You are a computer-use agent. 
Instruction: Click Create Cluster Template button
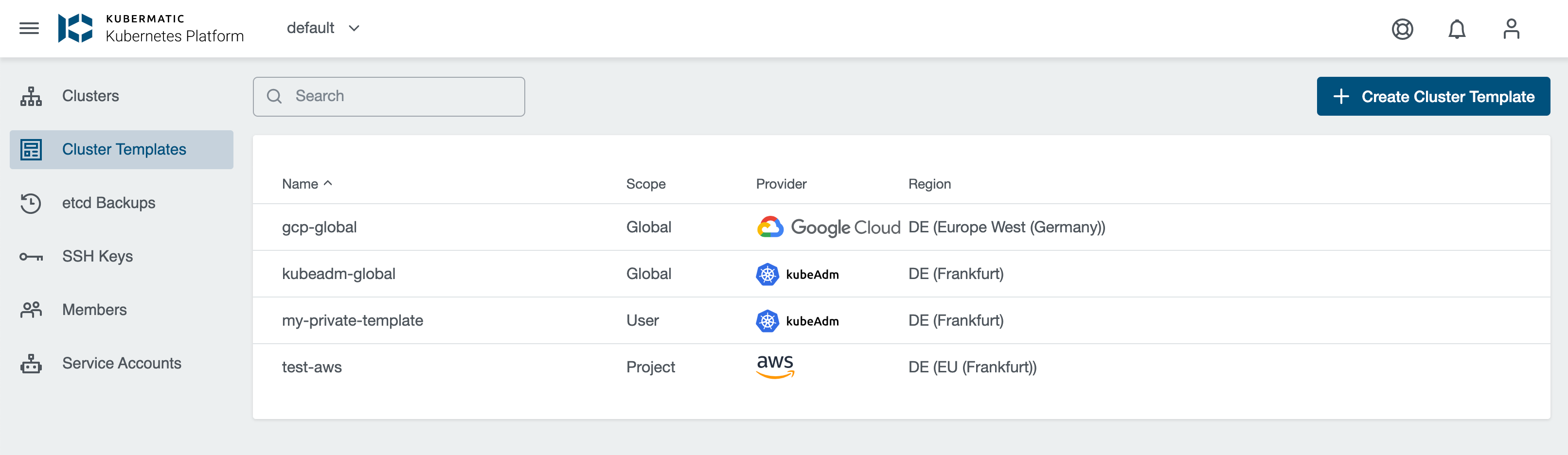coord(1433,96)
